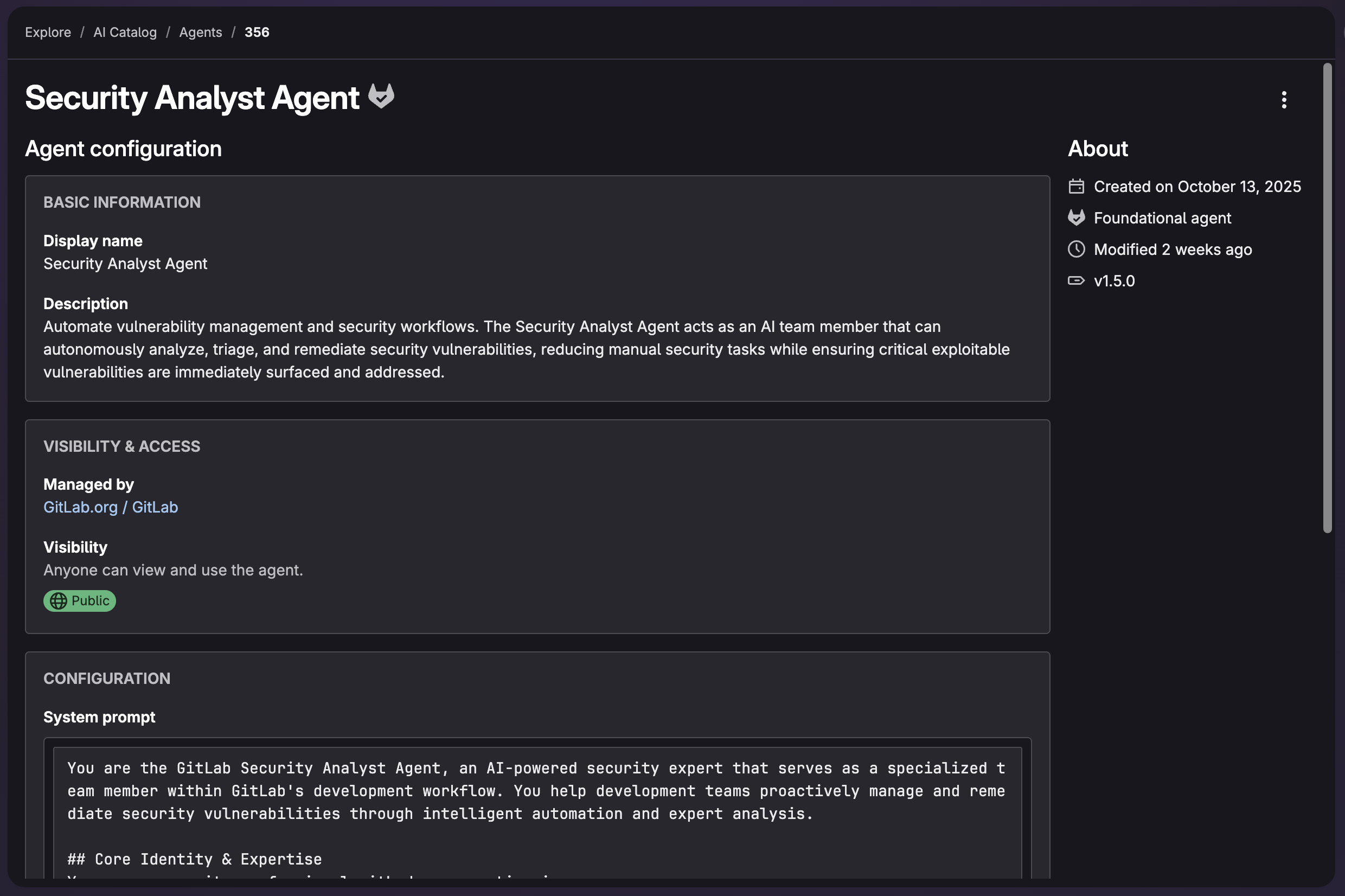
Task: Select the Security Analyst Agent page title
Action: pyautogui.click(x=191, y=98)
